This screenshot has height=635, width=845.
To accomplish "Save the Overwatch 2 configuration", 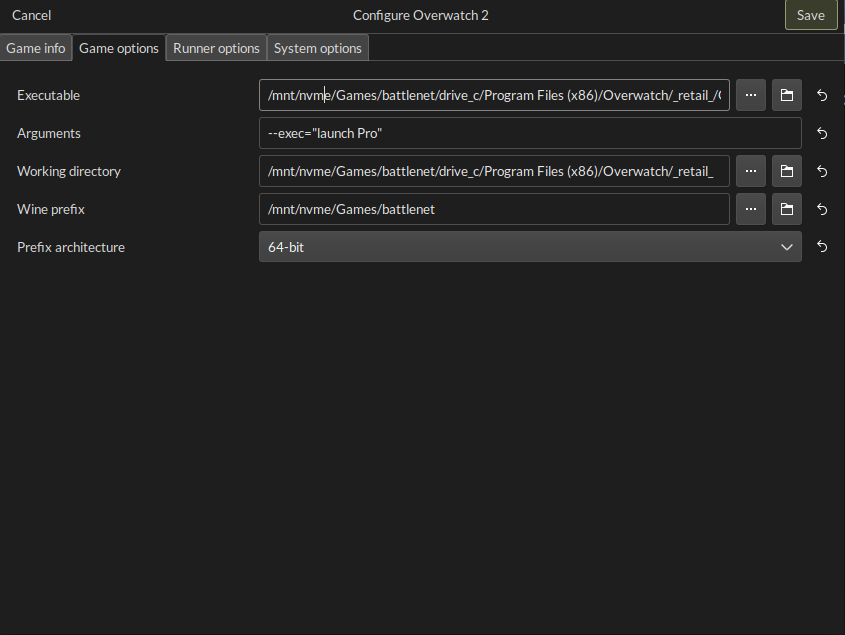I will (811, 15).
